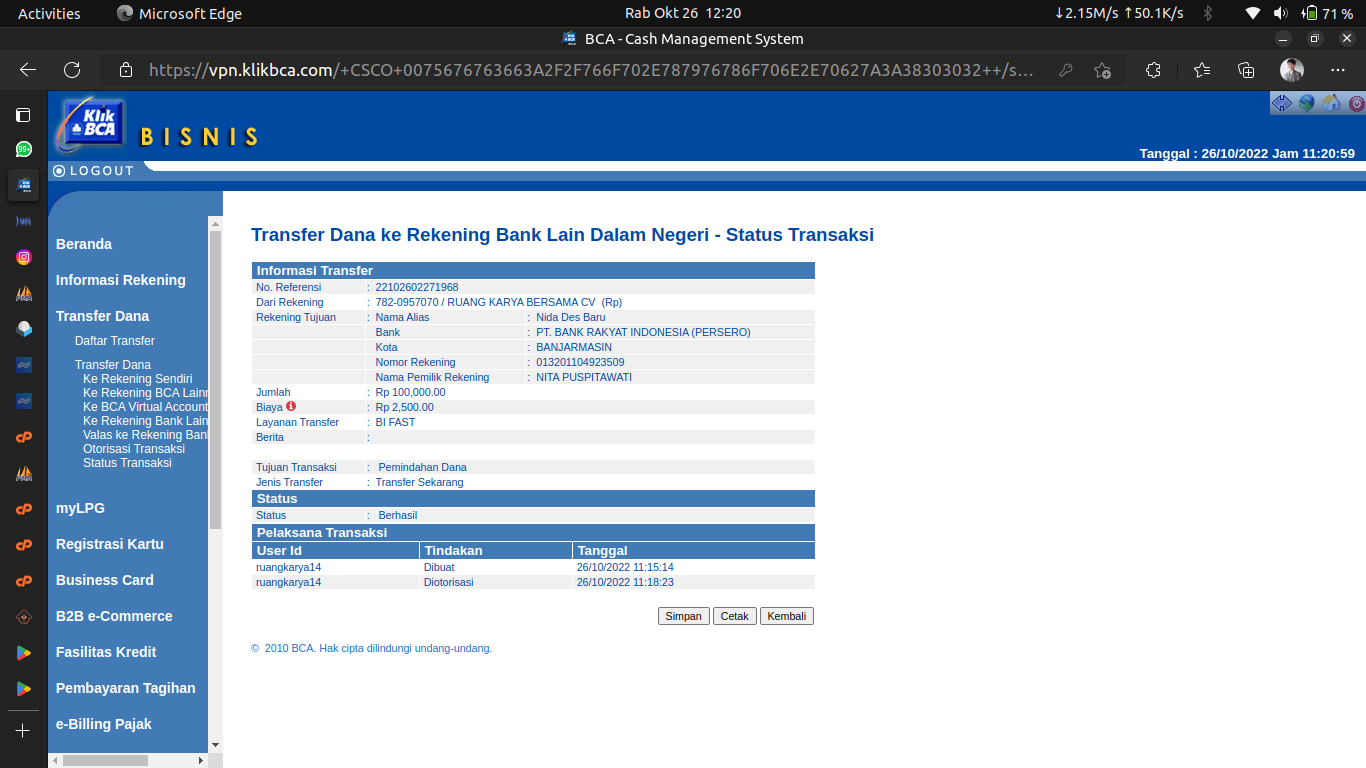1366x768 pixels.
Task: Click the home icon in the BCA header
Action: click(1331, 103)
